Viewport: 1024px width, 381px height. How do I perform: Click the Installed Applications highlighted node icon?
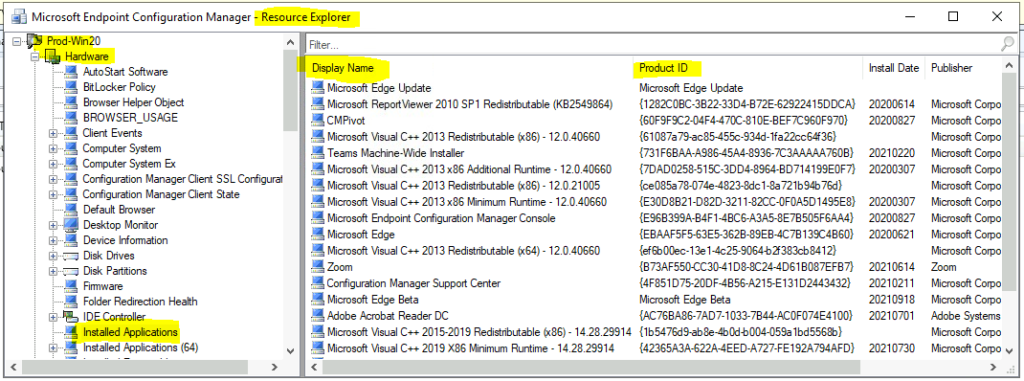tap(71, 332)
